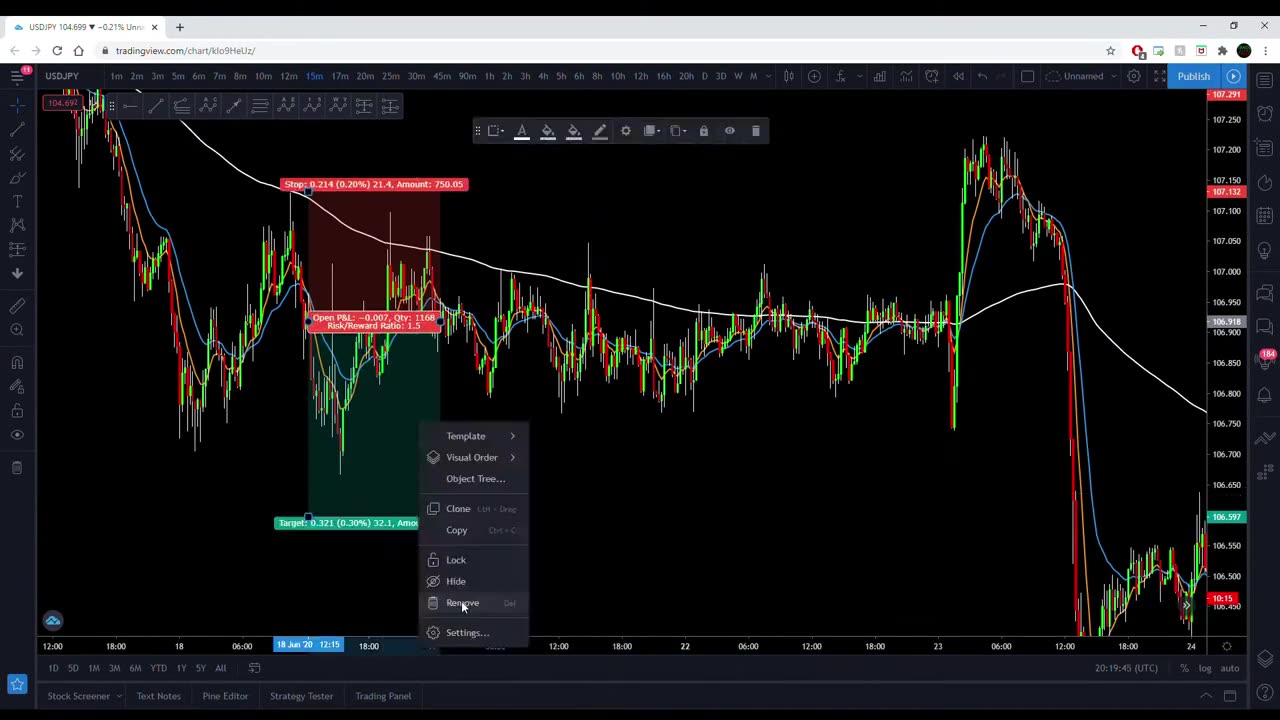This screenshot has width=1280, height=720.
Task: Delete the drawing with floating toolbar trash
Action: click(756, 131)
